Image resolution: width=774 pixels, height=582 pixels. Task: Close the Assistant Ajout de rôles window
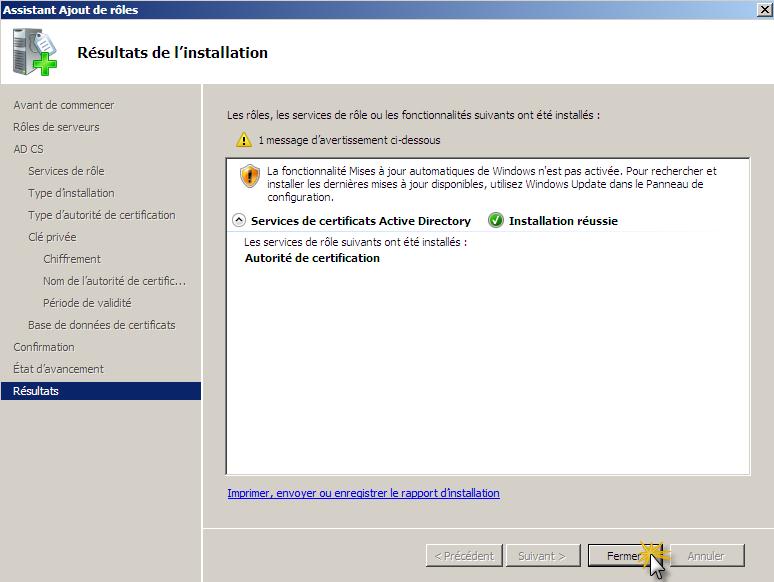coord(765,9)
